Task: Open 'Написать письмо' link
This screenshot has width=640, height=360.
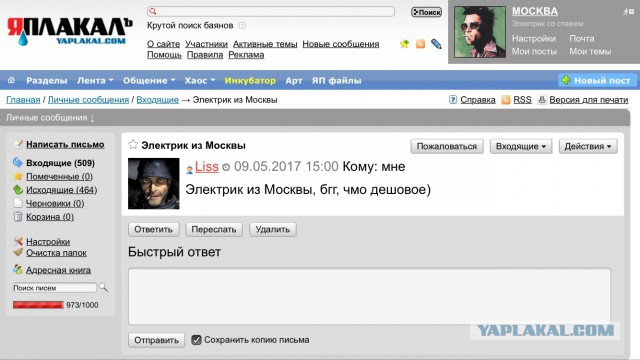Action: coord(65,144)
